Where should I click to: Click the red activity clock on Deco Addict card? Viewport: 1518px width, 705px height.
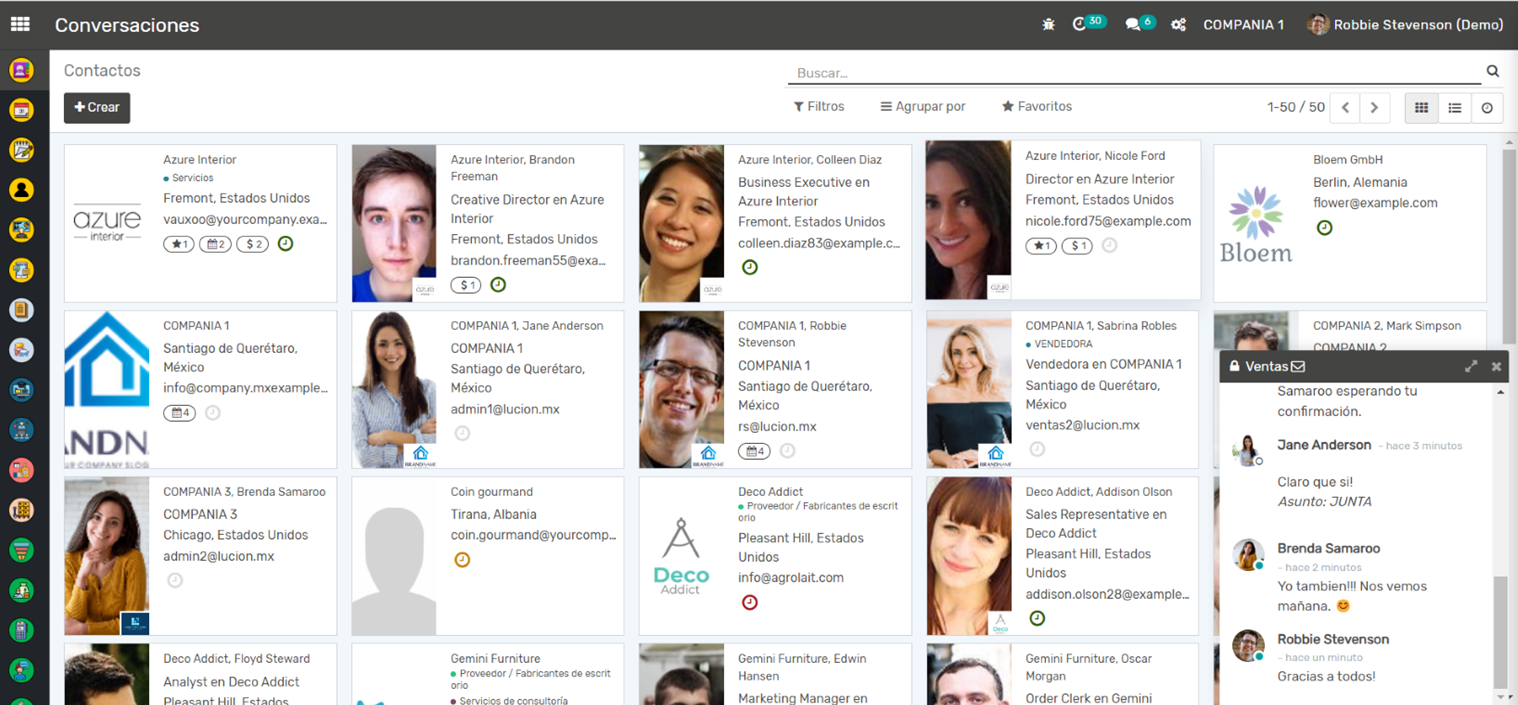[750, 602]
